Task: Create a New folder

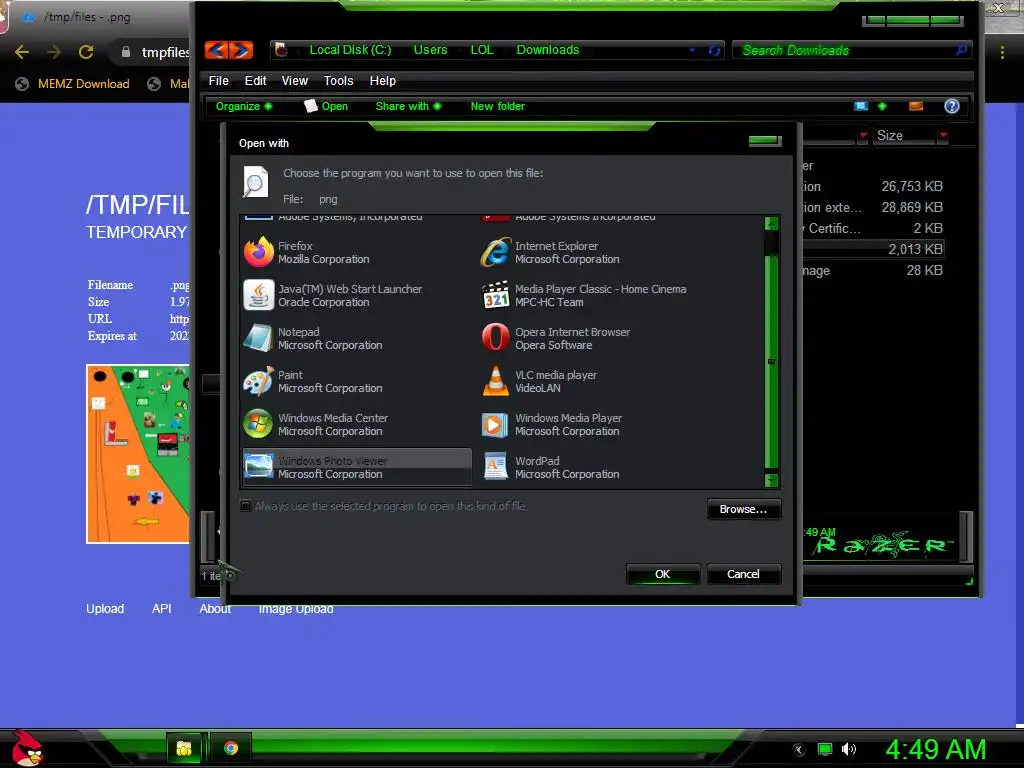Action: [498, 106]
